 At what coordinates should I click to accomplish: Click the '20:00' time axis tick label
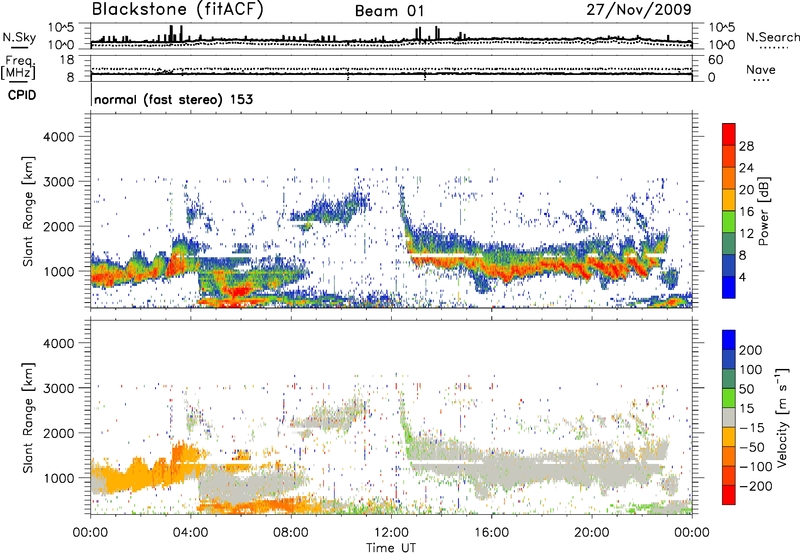pyautogui.click(x=591, y=533)
